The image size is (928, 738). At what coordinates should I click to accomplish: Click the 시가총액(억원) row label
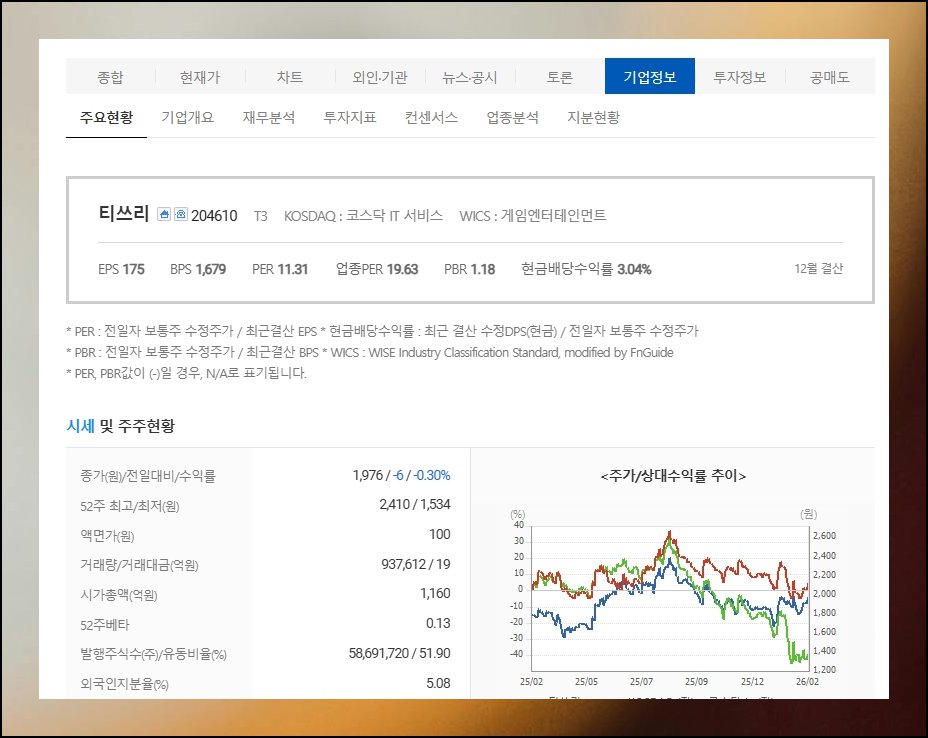[x=119, y=595]
